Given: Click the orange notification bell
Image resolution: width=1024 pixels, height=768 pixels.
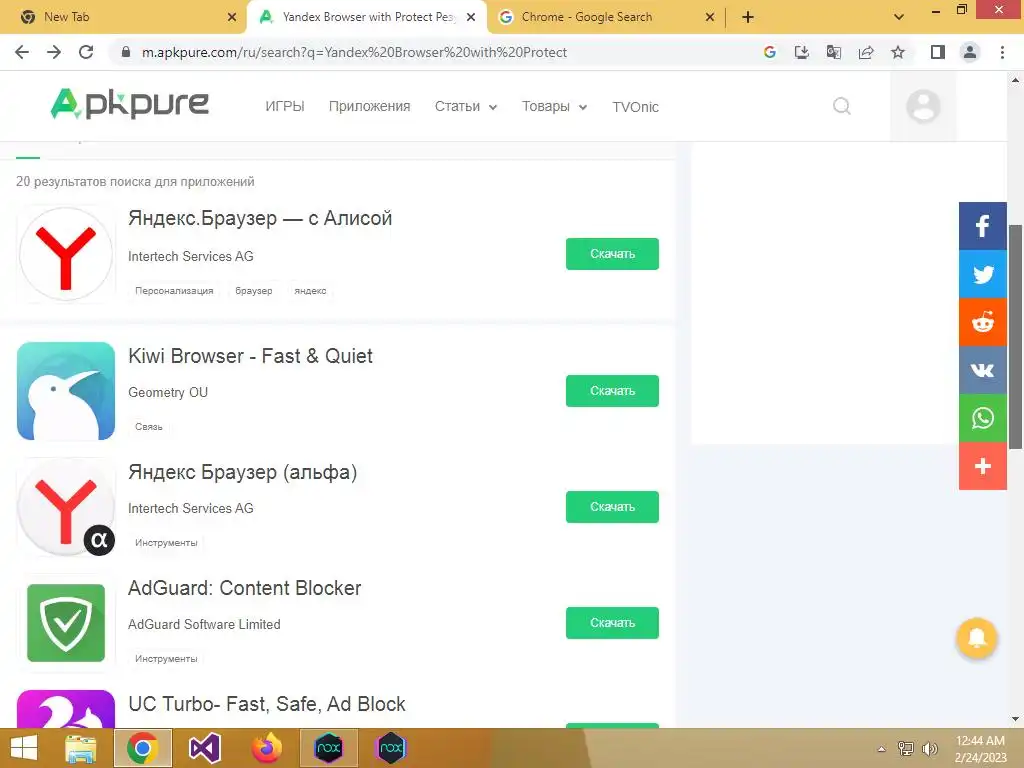Looking at the screenshot, I should pos(976,637).
